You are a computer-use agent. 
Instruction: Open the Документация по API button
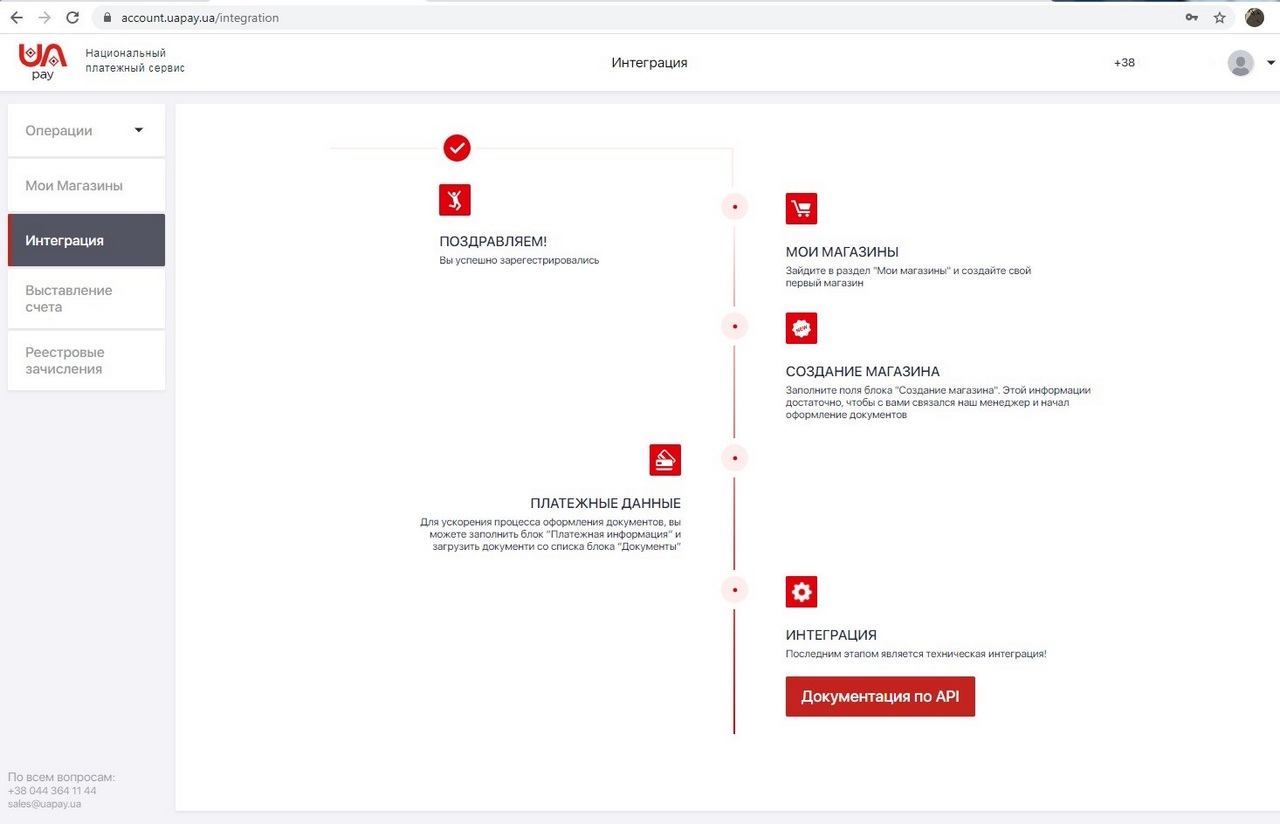pos(880,697)
